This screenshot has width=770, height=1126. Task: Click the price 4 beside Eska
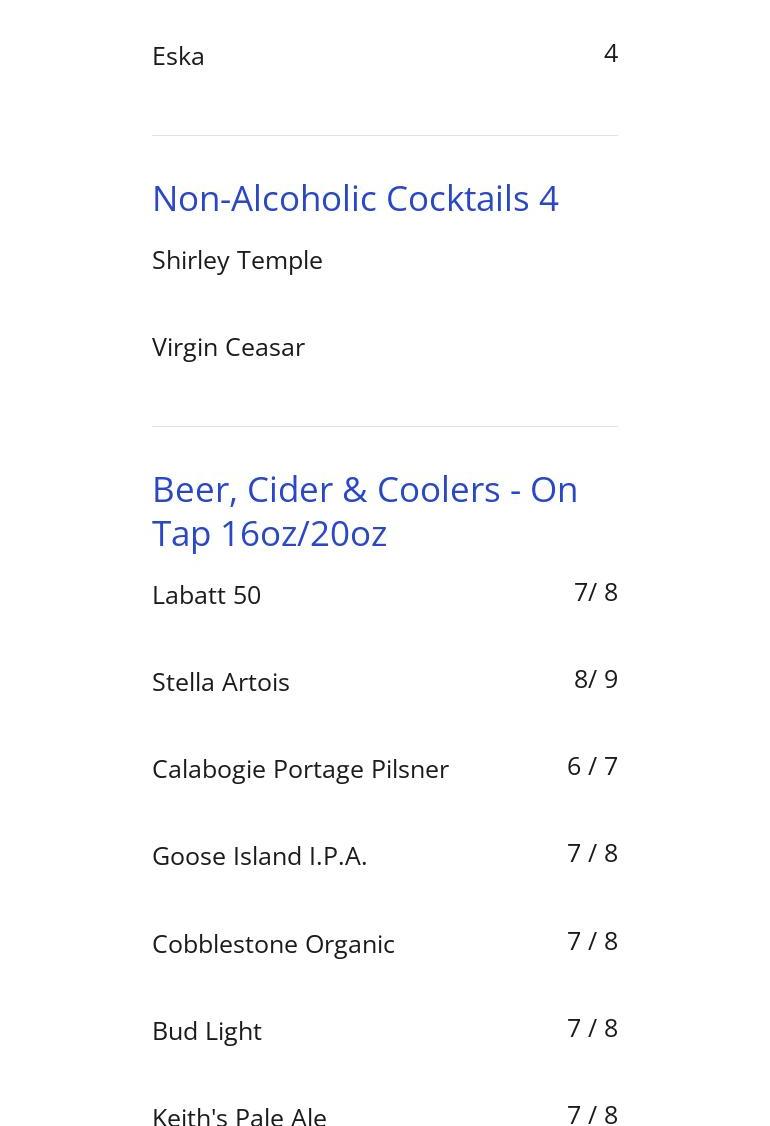(610, 53)
